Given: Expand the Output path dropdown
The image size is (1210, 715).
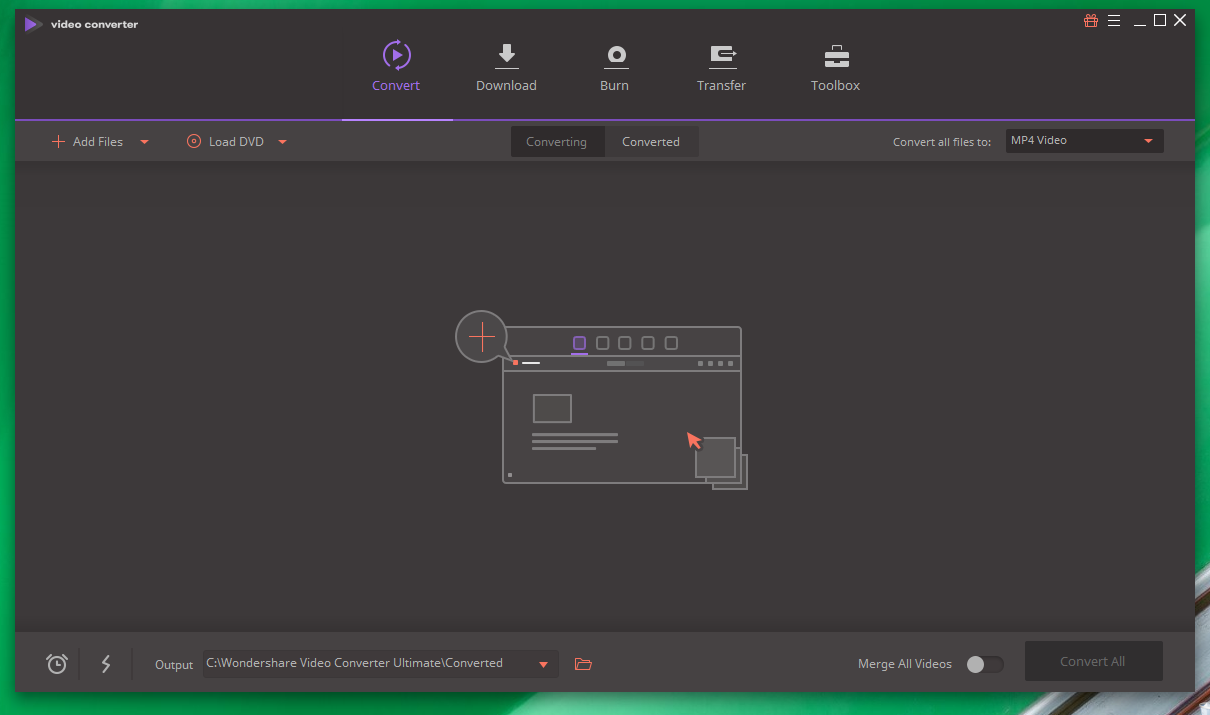Looking at the screenshot, I should pyautogui.click(x=544, y=664).
